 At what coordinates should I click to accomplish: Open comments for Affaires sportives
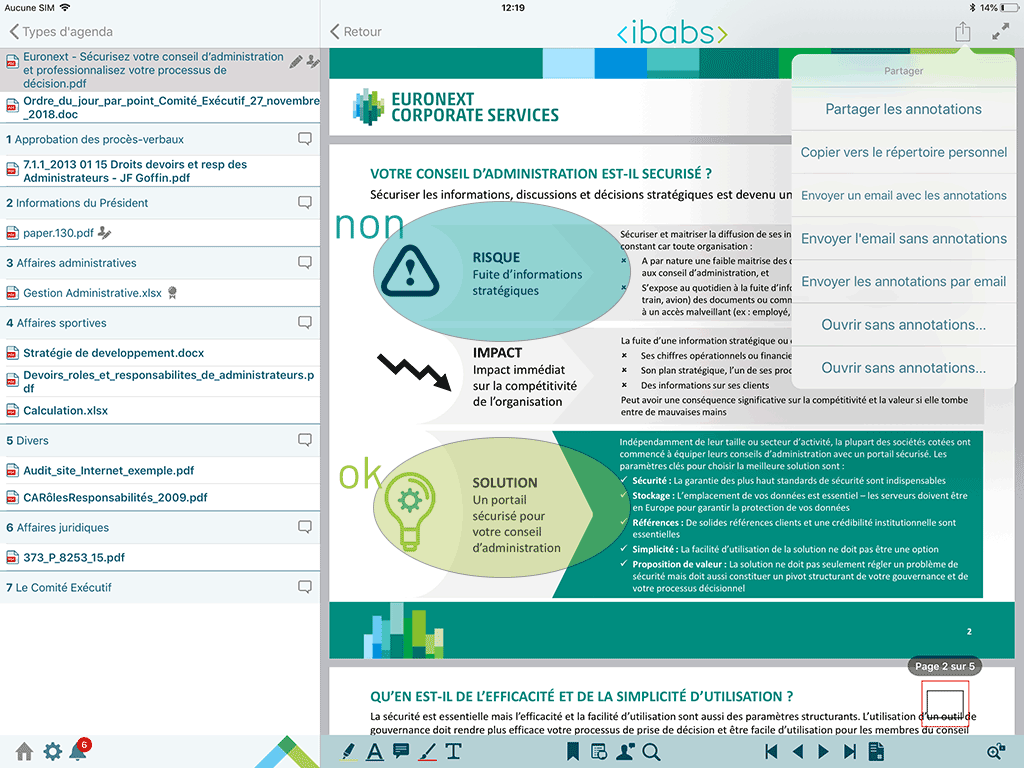(x=304, y=322)
